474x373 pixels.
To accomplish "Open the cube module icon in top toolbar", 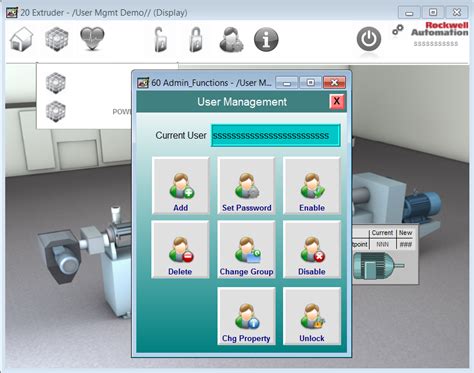I will pyautogui.click(x=57, y=39).
